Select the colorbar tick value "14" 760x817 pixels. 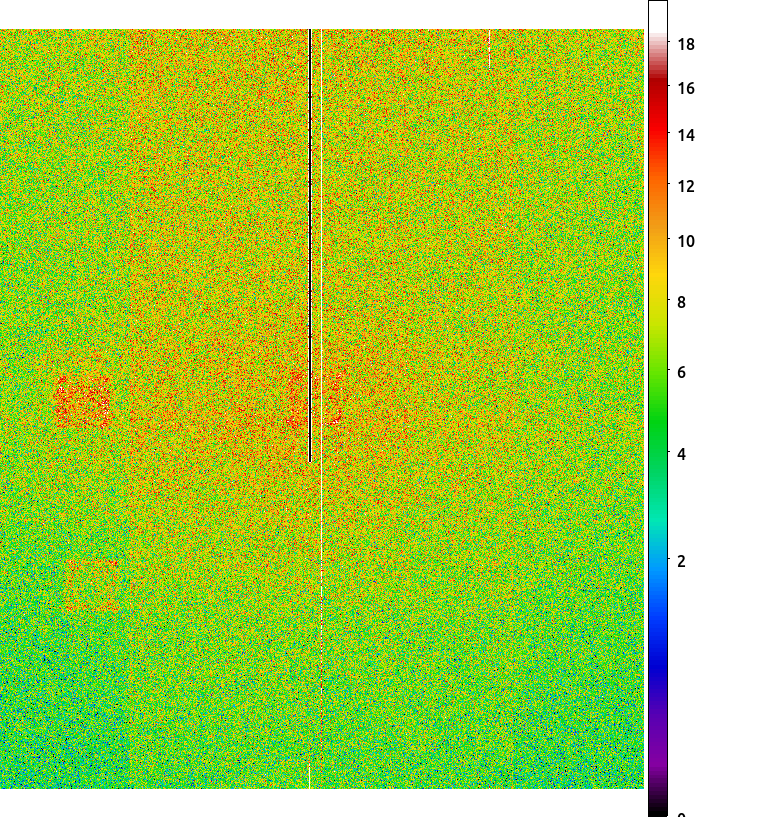(x=686, y=135)
